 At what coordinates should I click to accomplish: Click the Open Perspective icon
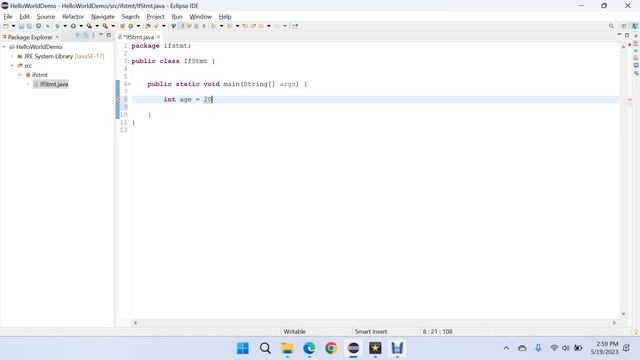(624, 26)
